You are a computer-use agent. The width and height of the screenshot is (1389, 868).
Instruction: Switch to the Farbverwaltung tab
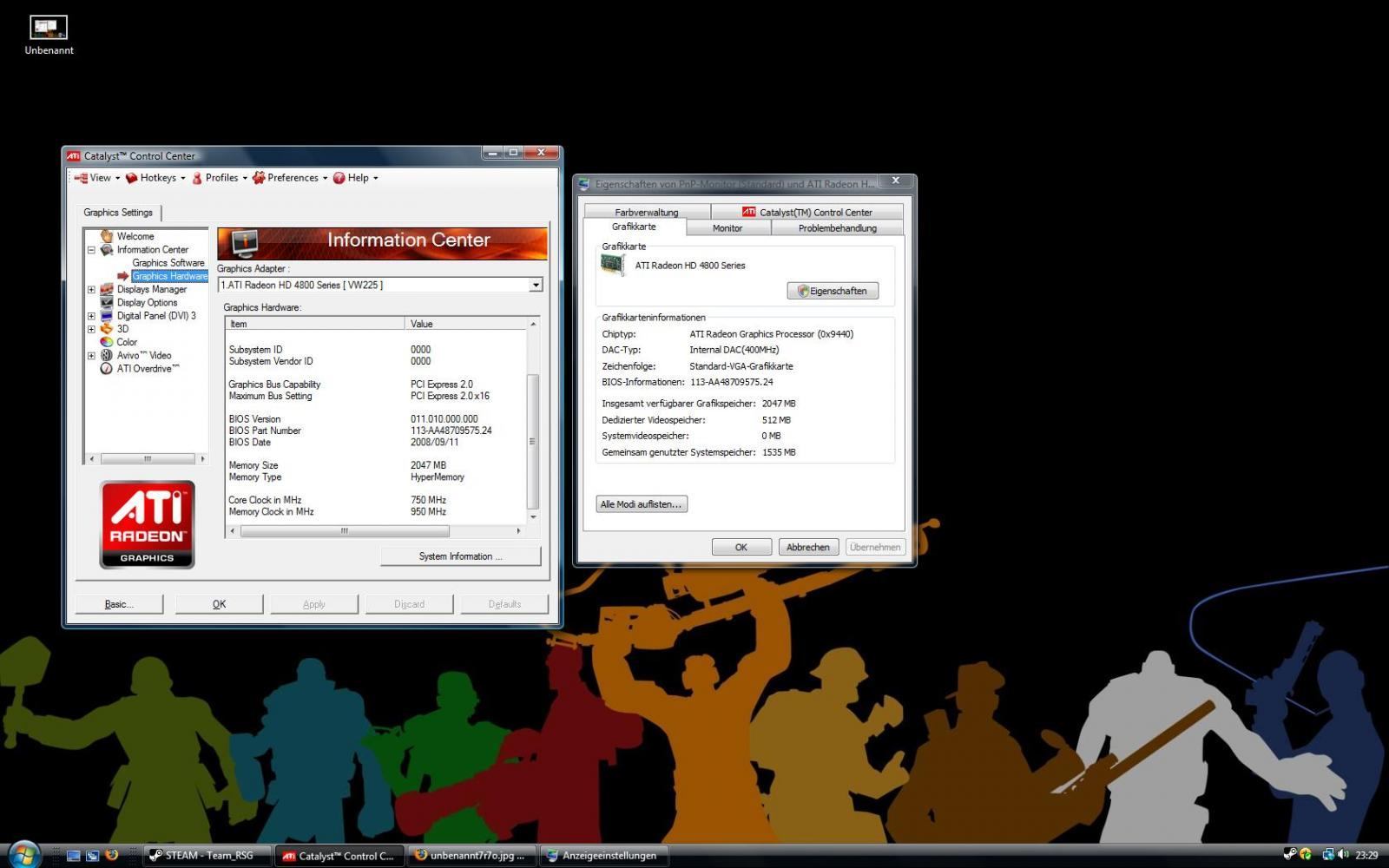647,212
